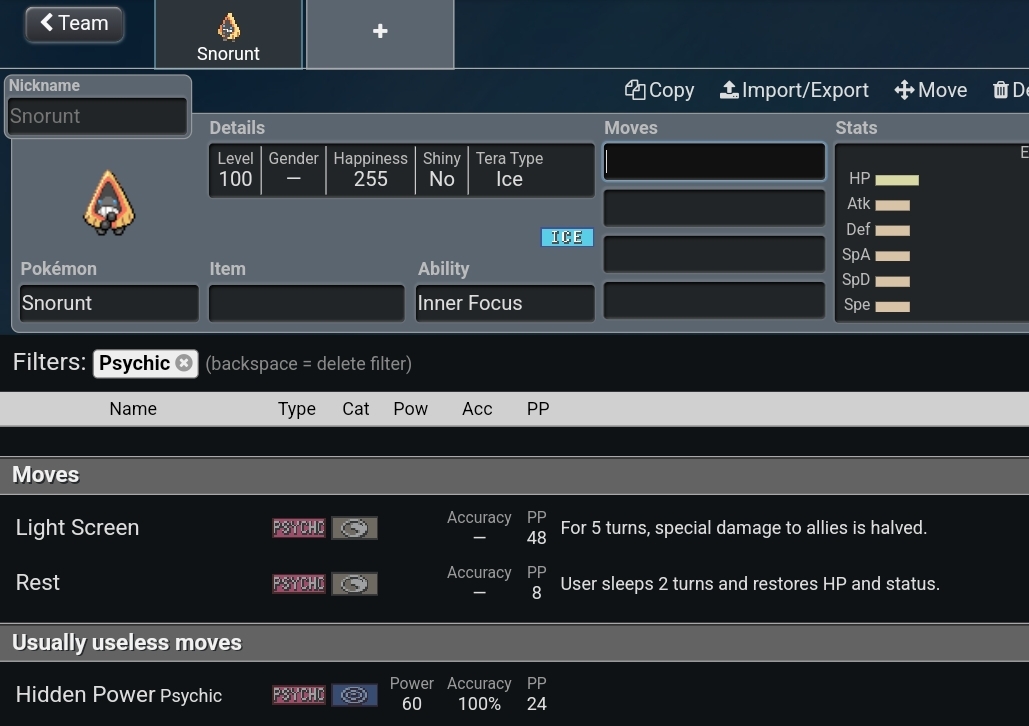Viewport: 1029px width, 726px height.
Task: Click the Move button in toolbar
Action: point(931,90)
